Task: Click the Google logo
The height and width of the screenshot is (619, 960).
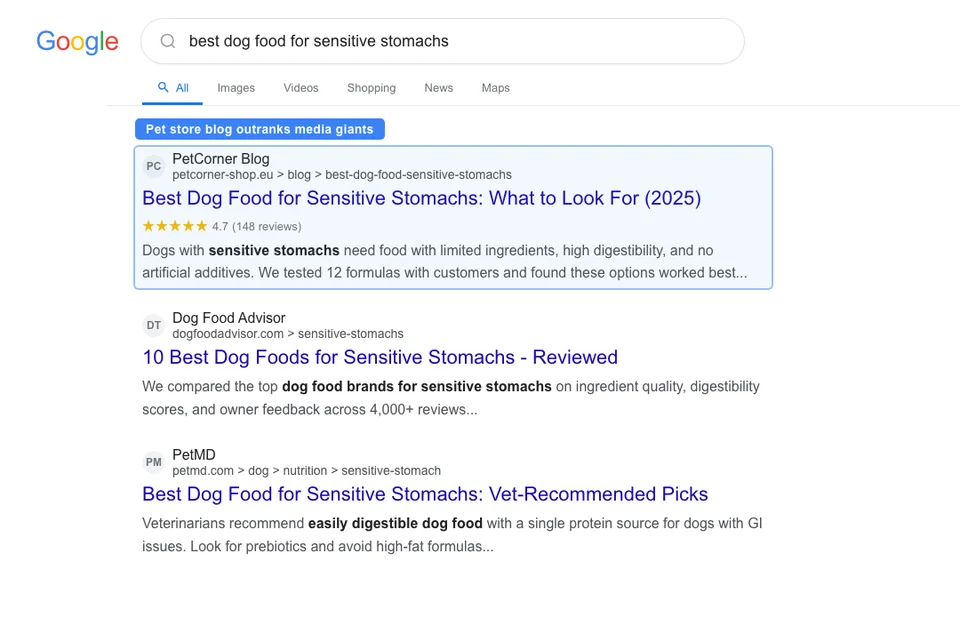Action: click(77, 42)
